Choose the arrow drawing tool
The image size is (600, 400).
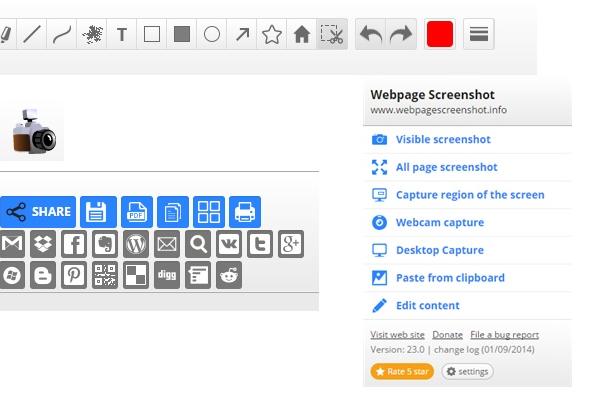(x=242, y=34)
